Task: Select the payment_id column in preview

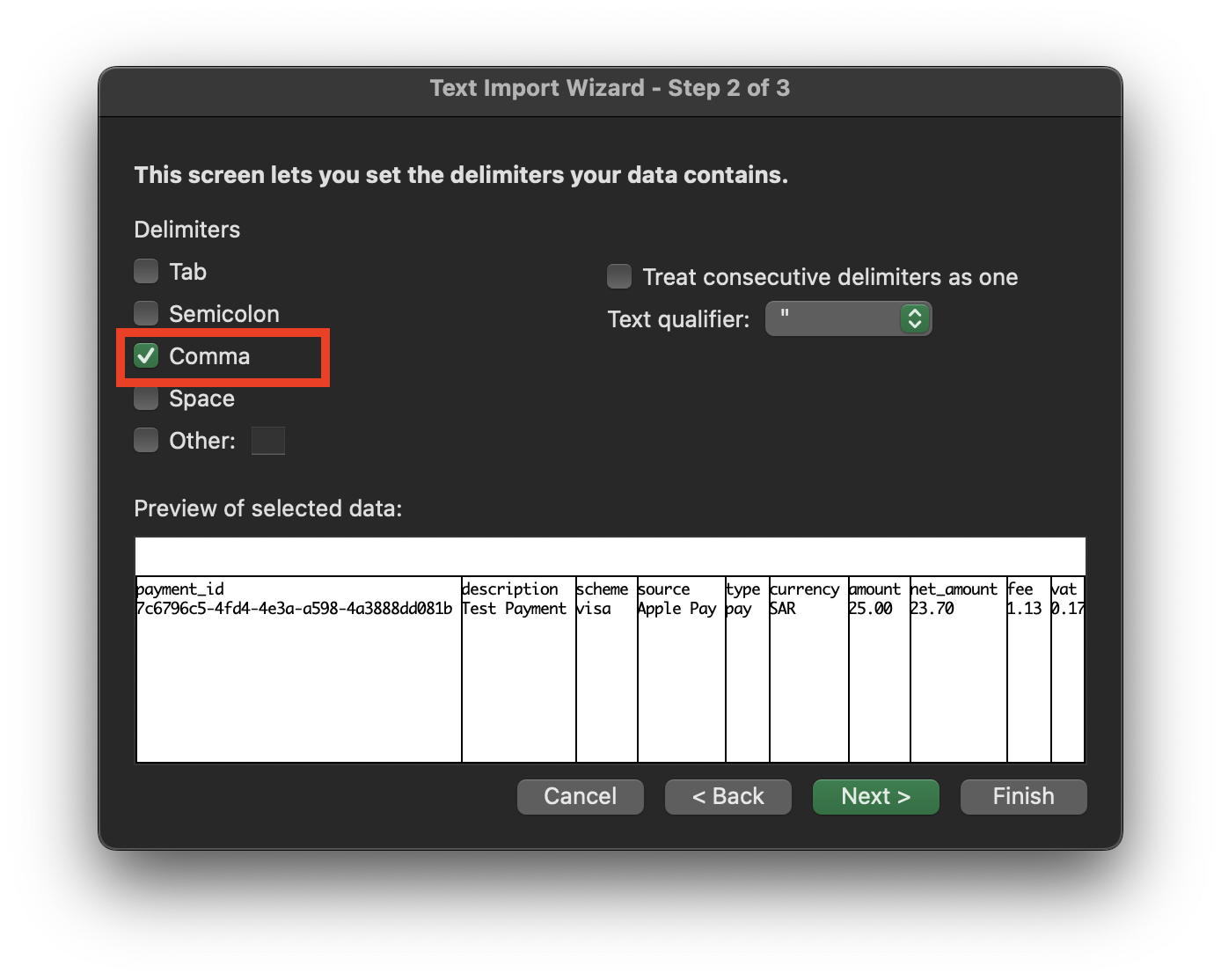Action: point(298,669)
